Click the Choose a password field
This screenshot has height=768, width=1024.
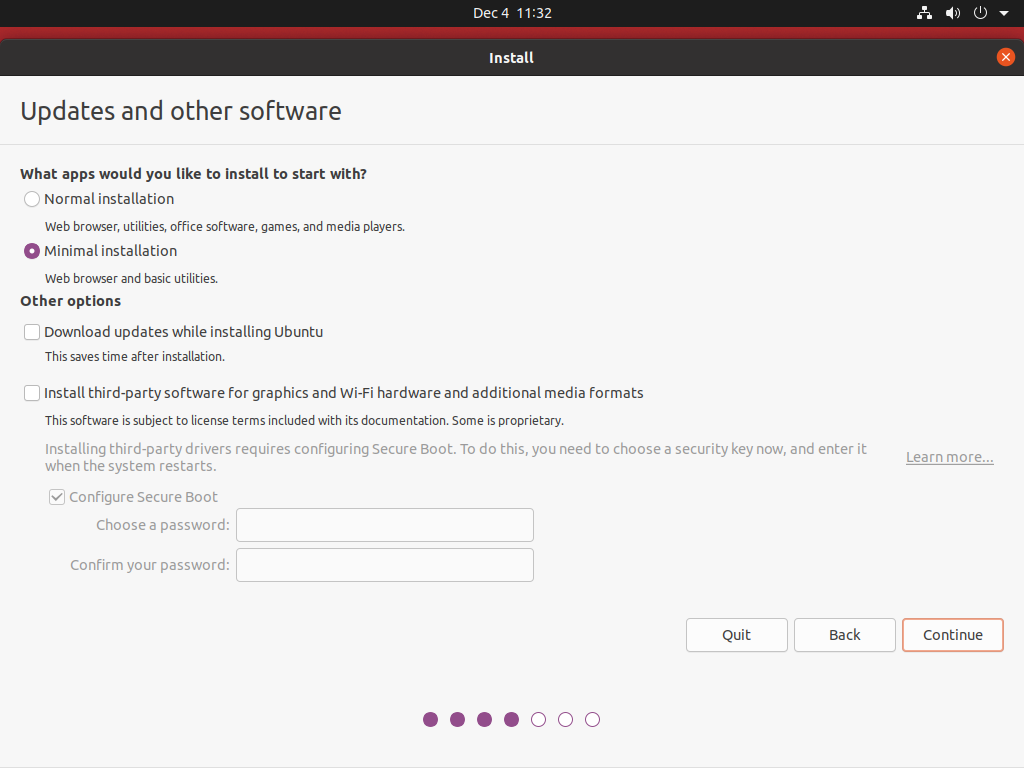385,525
